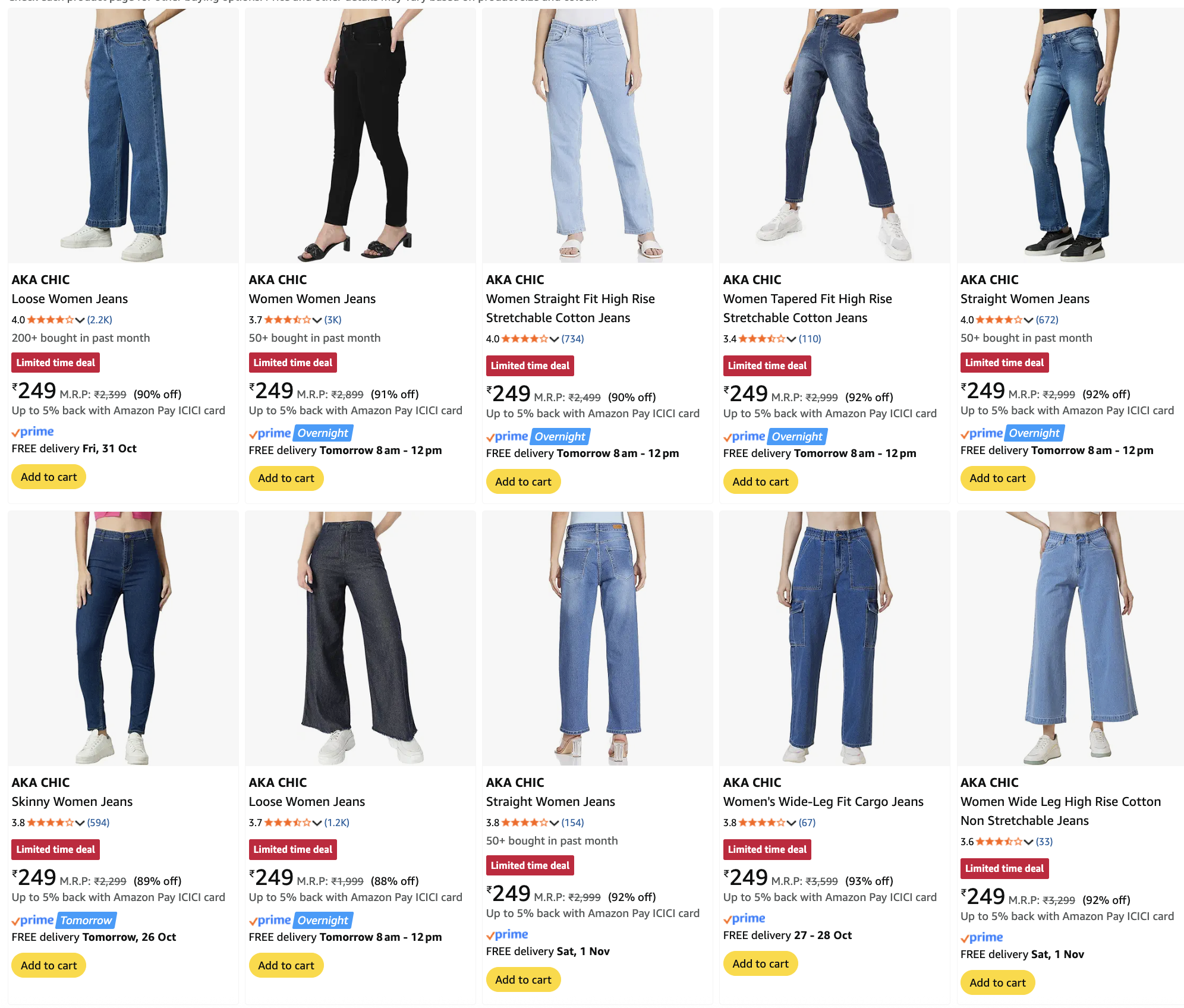The width and height of the screenshot is (1184, 1008).
Task: Open the 734 reviews link
Action: 572,339
